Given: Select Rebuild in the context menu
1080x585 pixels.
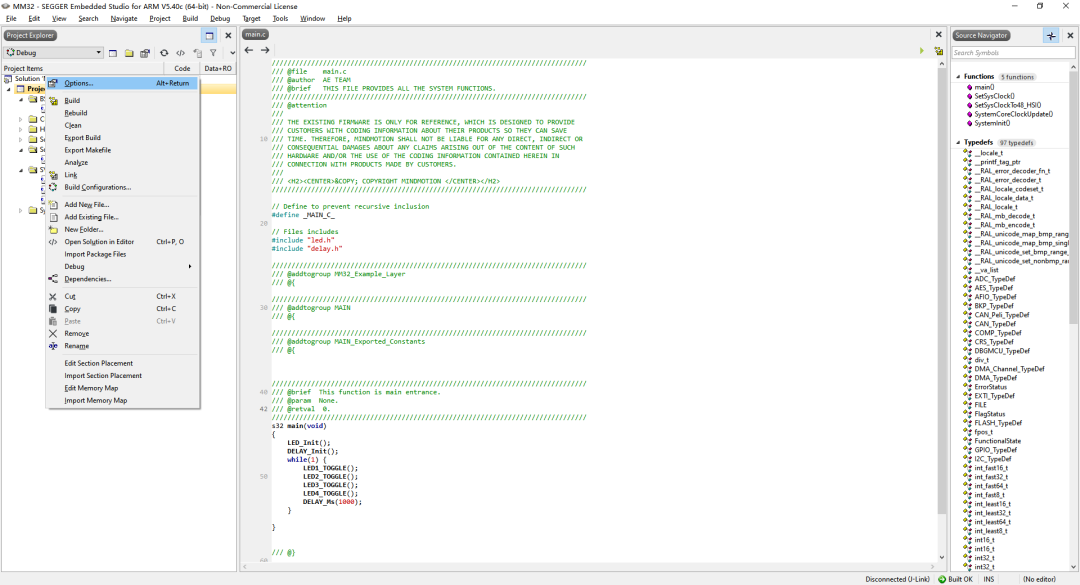Looking at the screenshot, I should coord(123,113).
